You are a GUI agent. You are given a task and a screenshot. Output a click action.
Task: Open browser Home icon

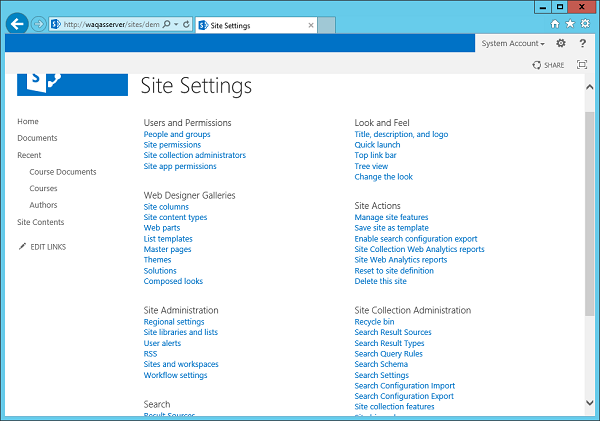pos(556,22)
